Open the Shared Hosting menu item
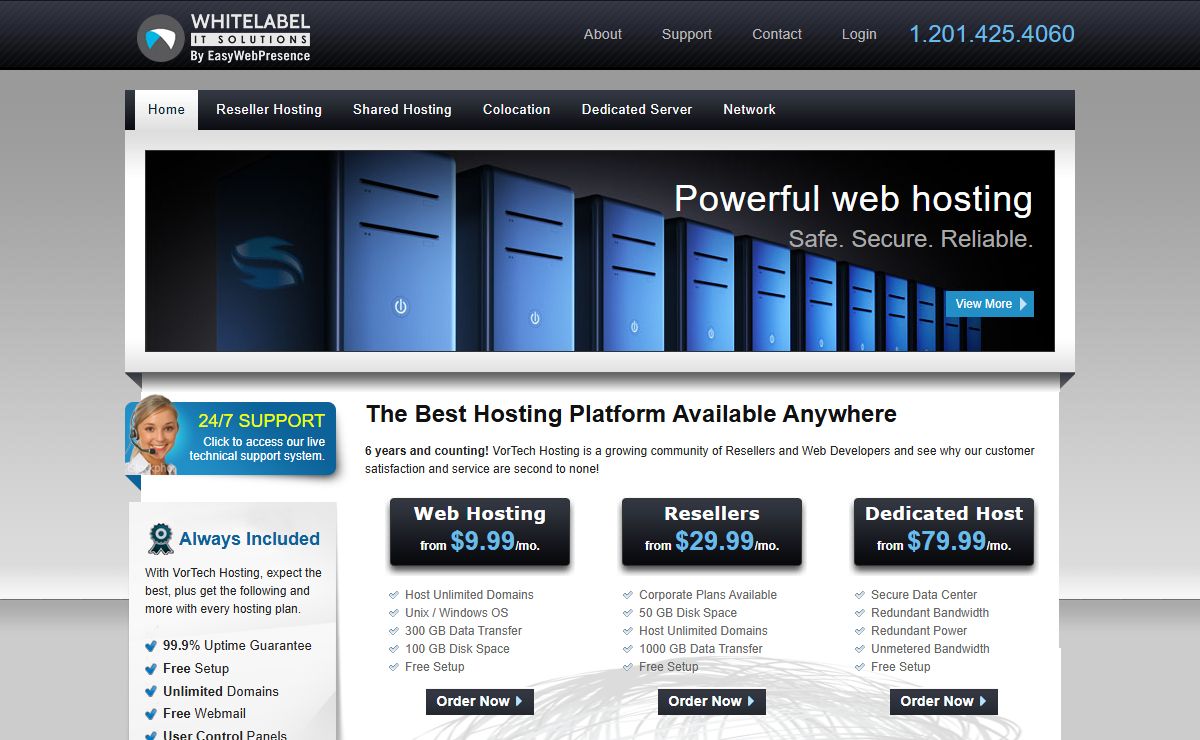This screenshot has width=1200, height=740. point(402,110)
